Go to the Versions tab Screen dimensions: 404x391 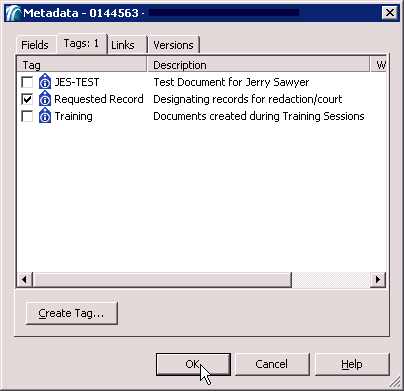coord(173,45)
